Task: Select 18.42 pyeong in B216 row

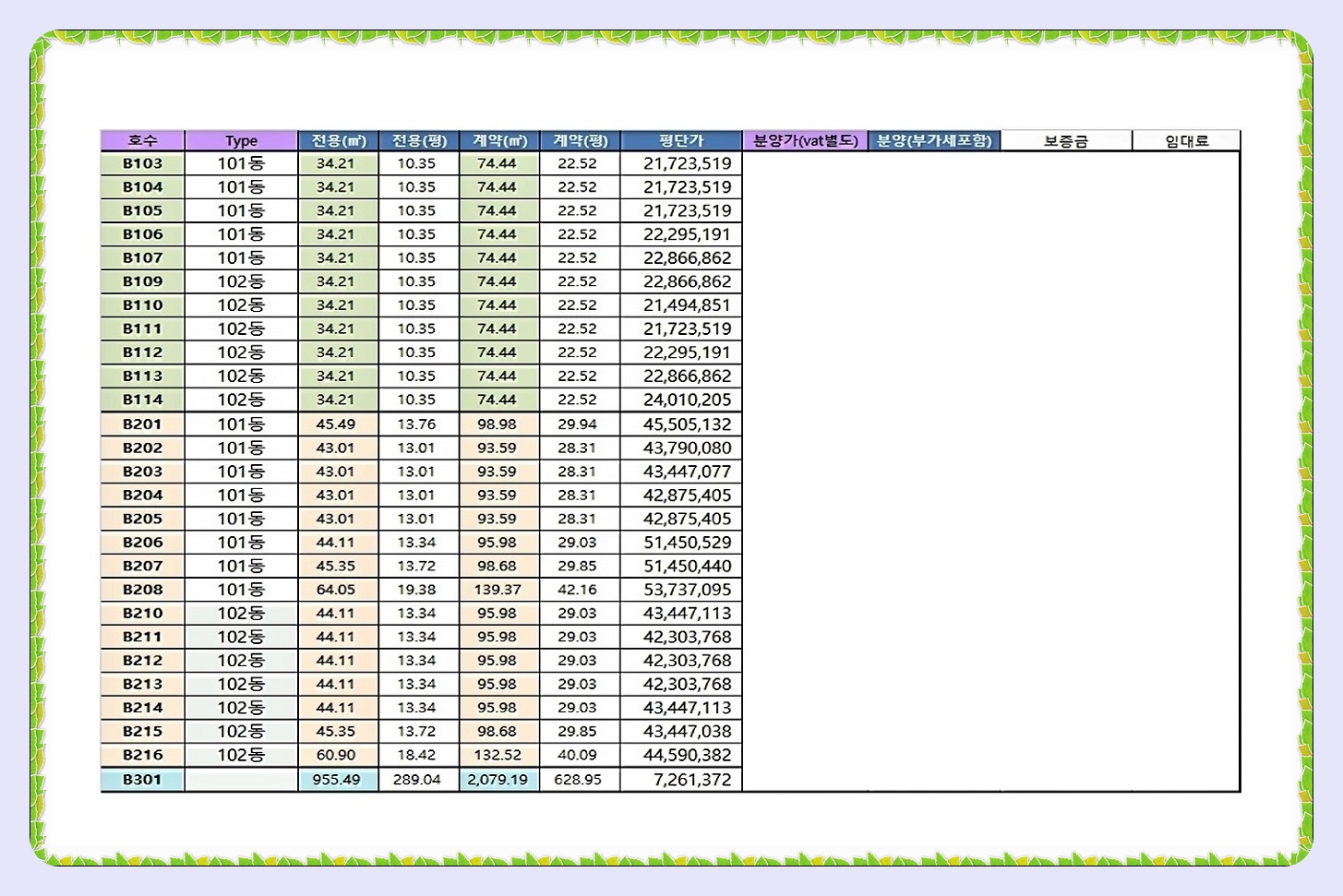Action: click(419, 755)
